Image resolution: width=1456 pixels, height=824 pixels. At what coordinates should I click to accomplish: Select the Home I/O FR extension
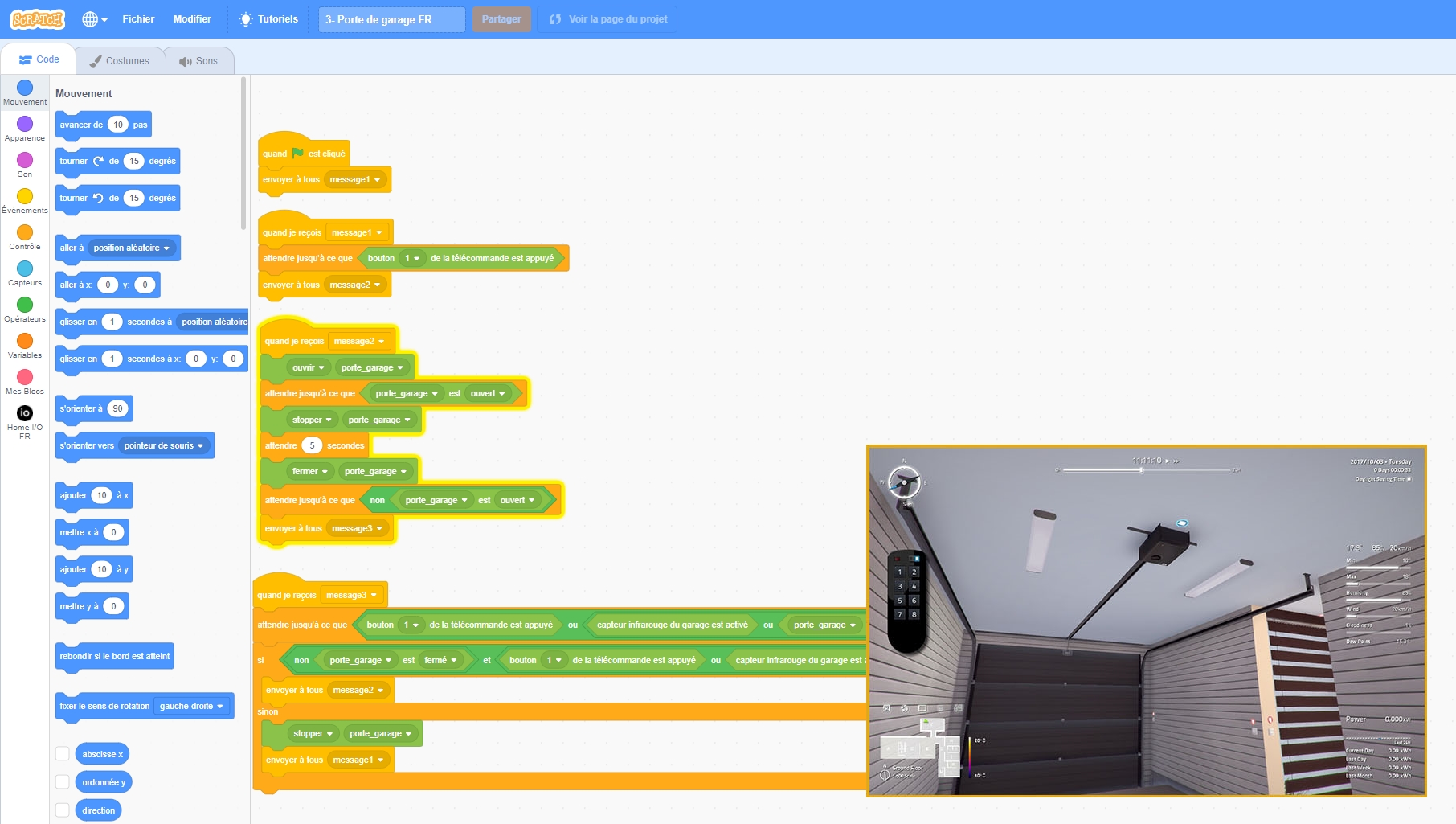(25, 413)
